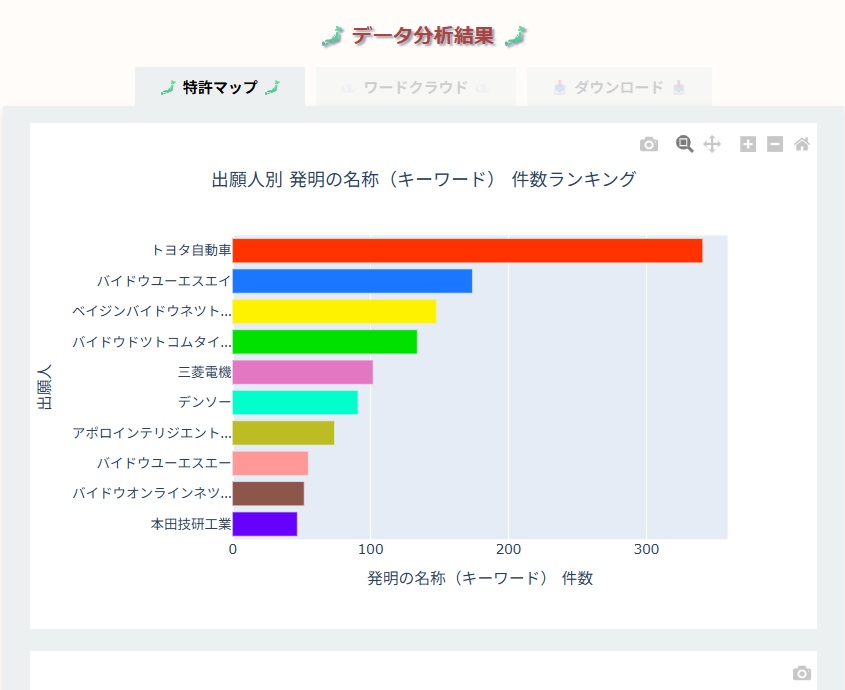The width and height of the screenshot is (845, 690).
Task: Click the chart title 出願人別 発明の名称
Action: (424, 180)
